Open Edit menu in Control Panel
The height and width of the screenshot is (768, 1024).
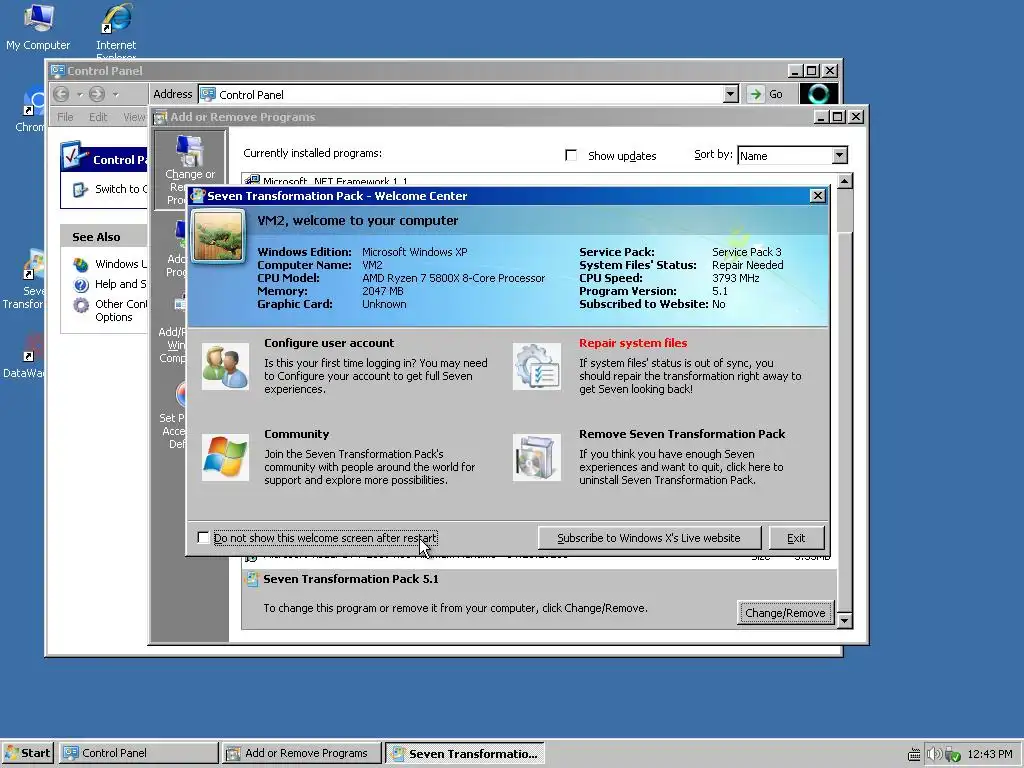coord(98,117)
